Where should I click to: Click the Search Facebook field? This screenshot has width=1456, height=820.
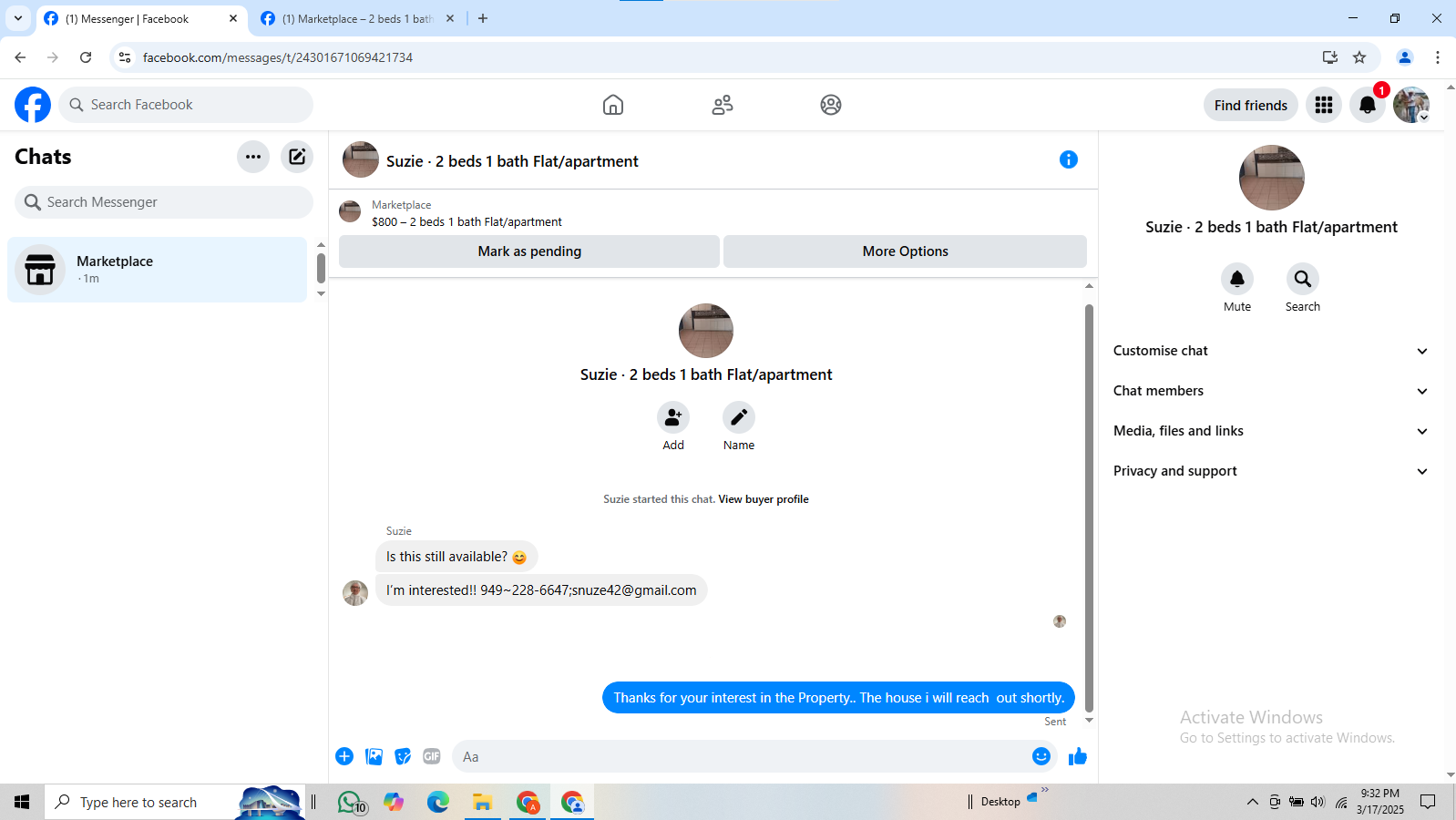tap(186, 105)
